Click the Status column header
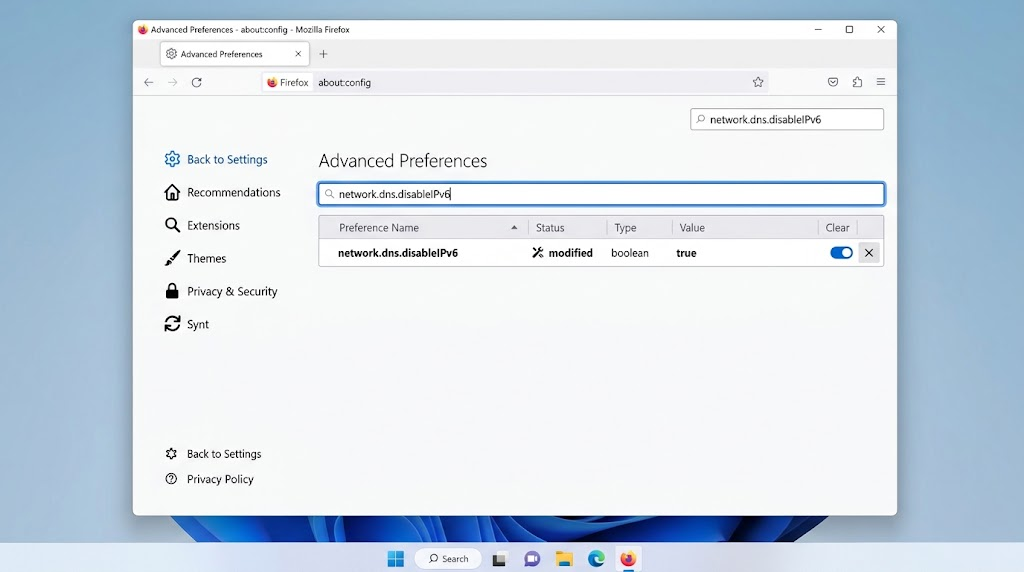Image resolution: width=1024 pixels, height=572 pixels. [x=567, y=227]
